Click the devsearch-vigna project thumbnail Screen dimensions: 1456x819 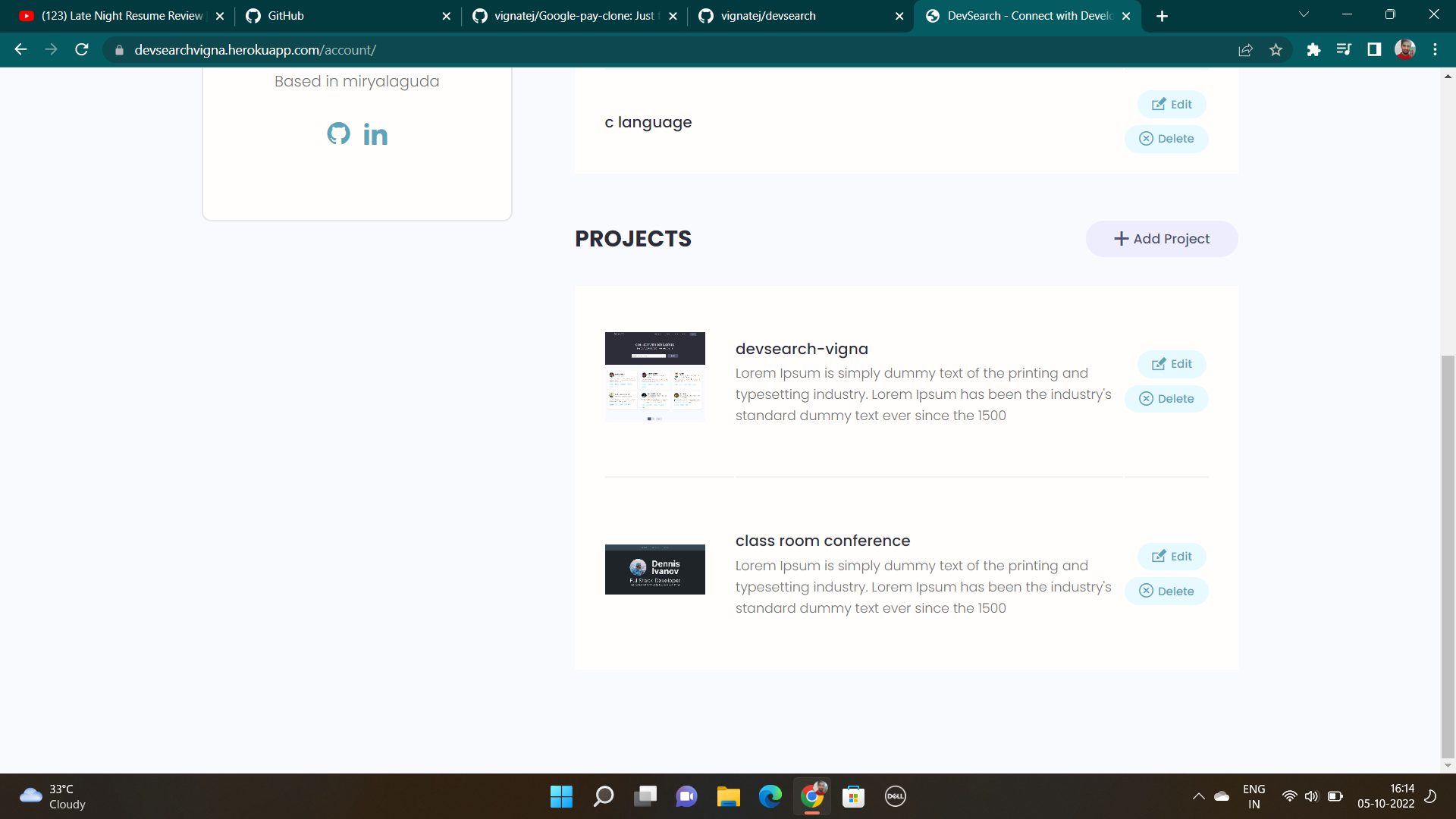(x=654, y=377)
